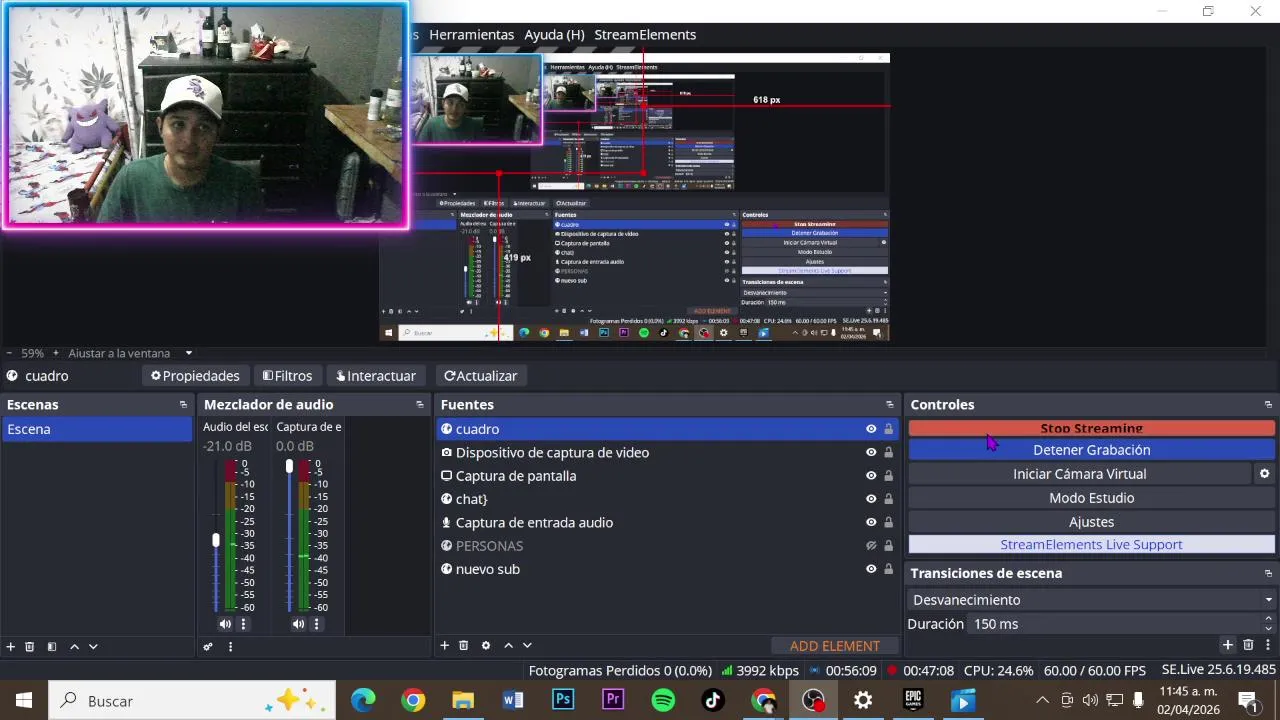
Task: Toggle lock on cuadro source
Action: 888,429
